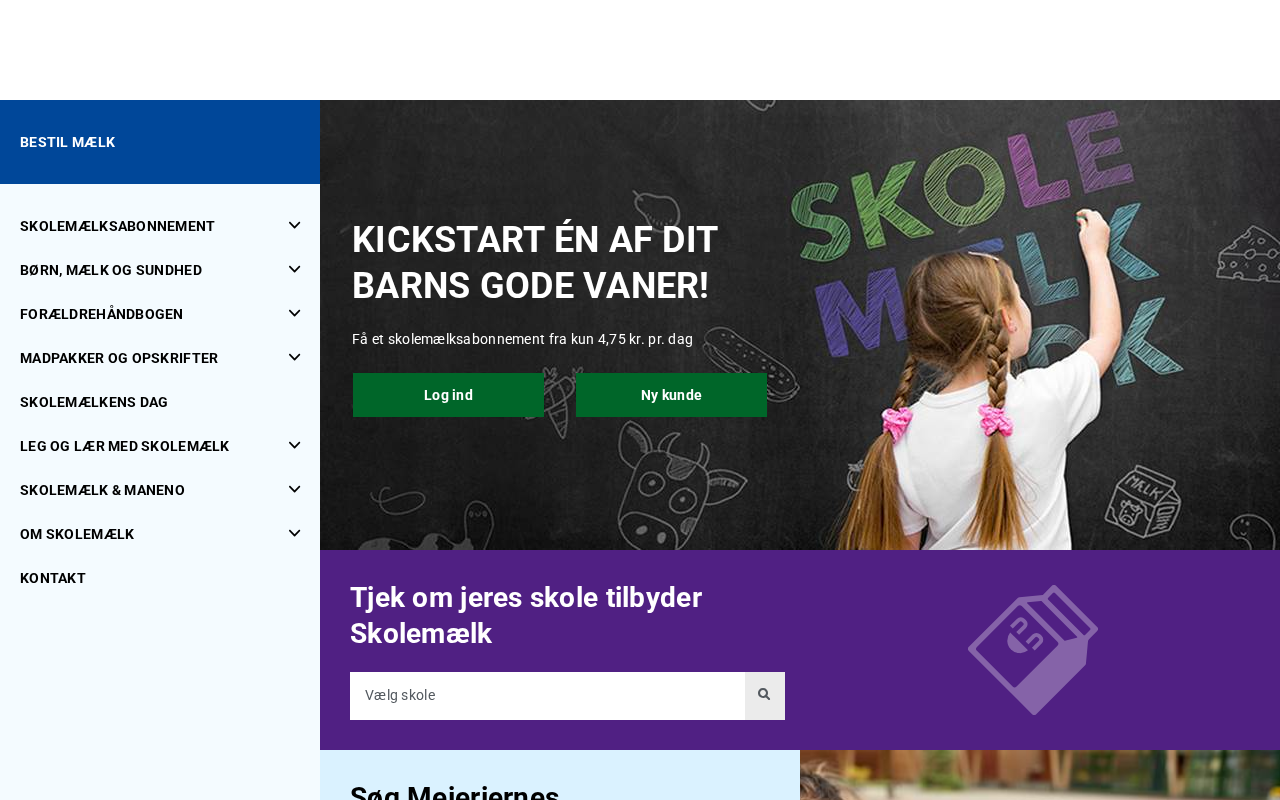Open Forældrehåndbogen menu label
1280x800 pixels.
(x=101, y=314)
